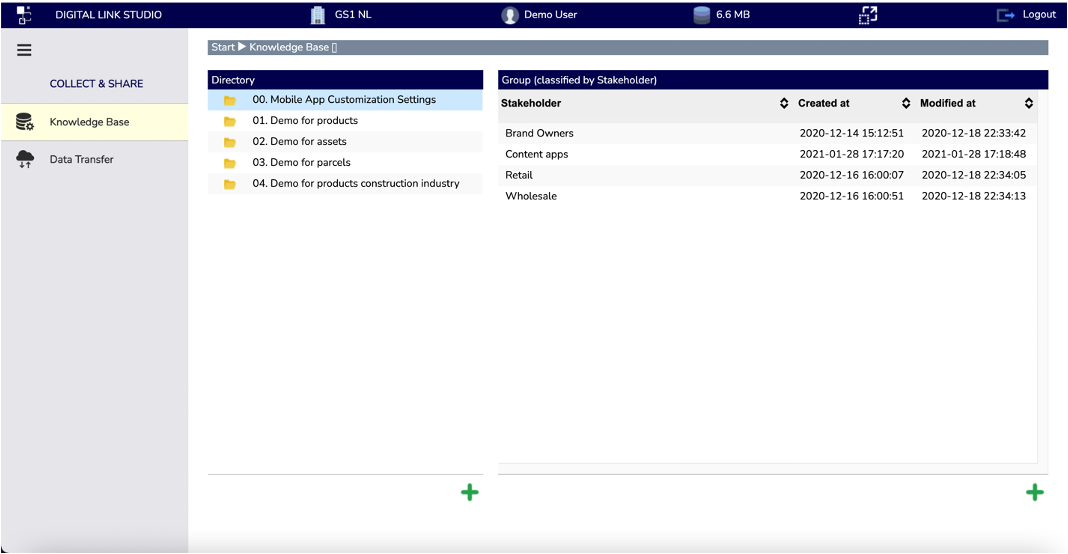Click folder icon of products construction industry
This screenshot has height=554, width=1068.
[230, 184]
